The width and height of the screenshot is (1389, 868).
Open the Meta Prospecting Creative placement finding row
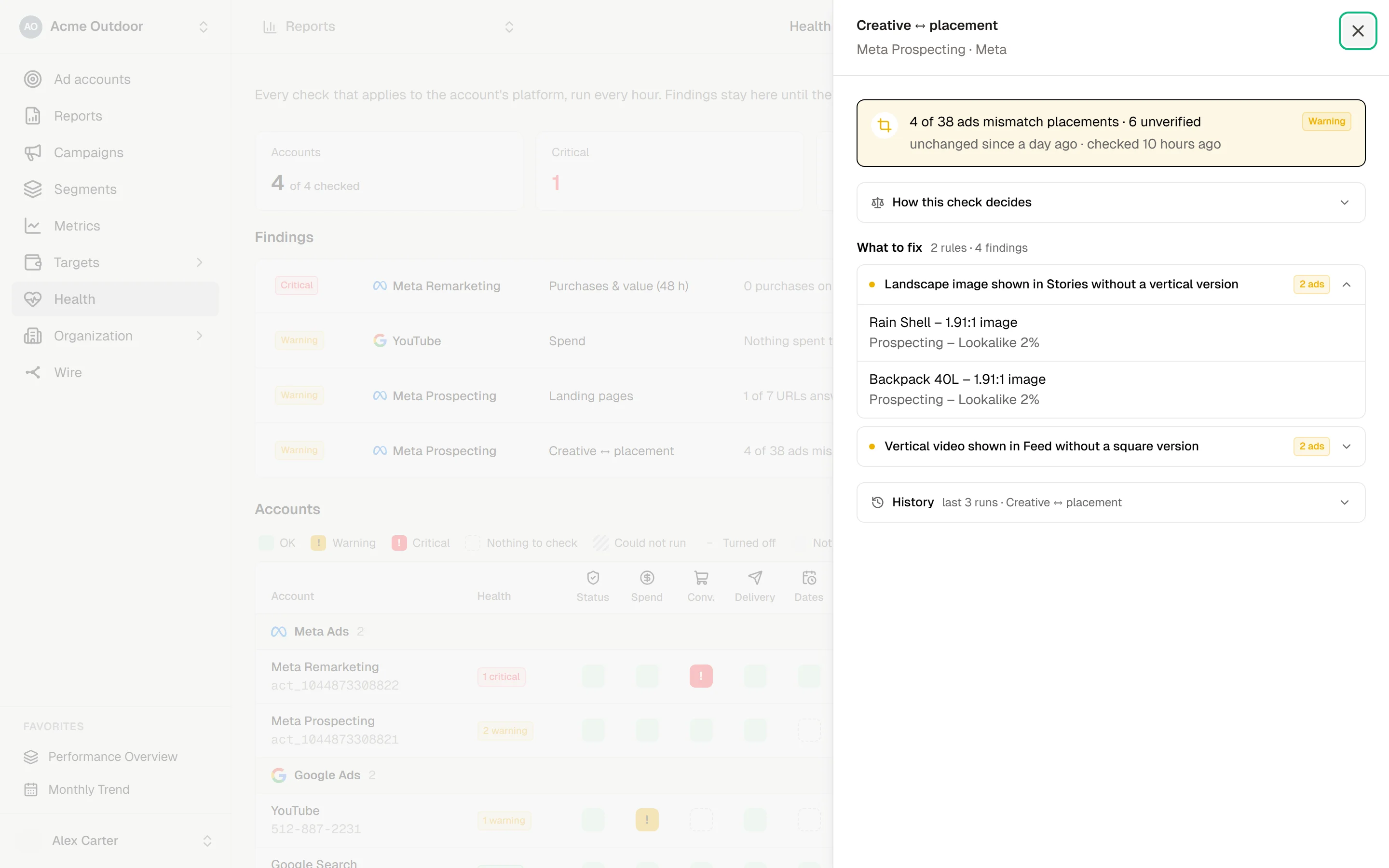[x=544, y=451]
